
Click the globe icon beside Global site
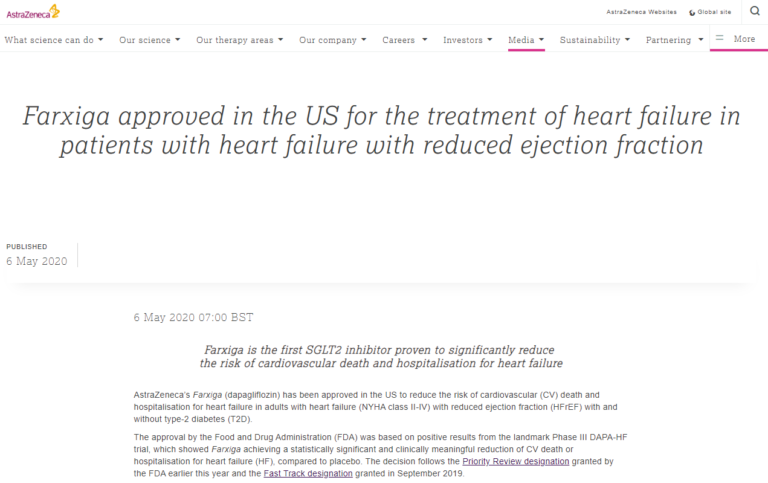(x=692, y=12)
